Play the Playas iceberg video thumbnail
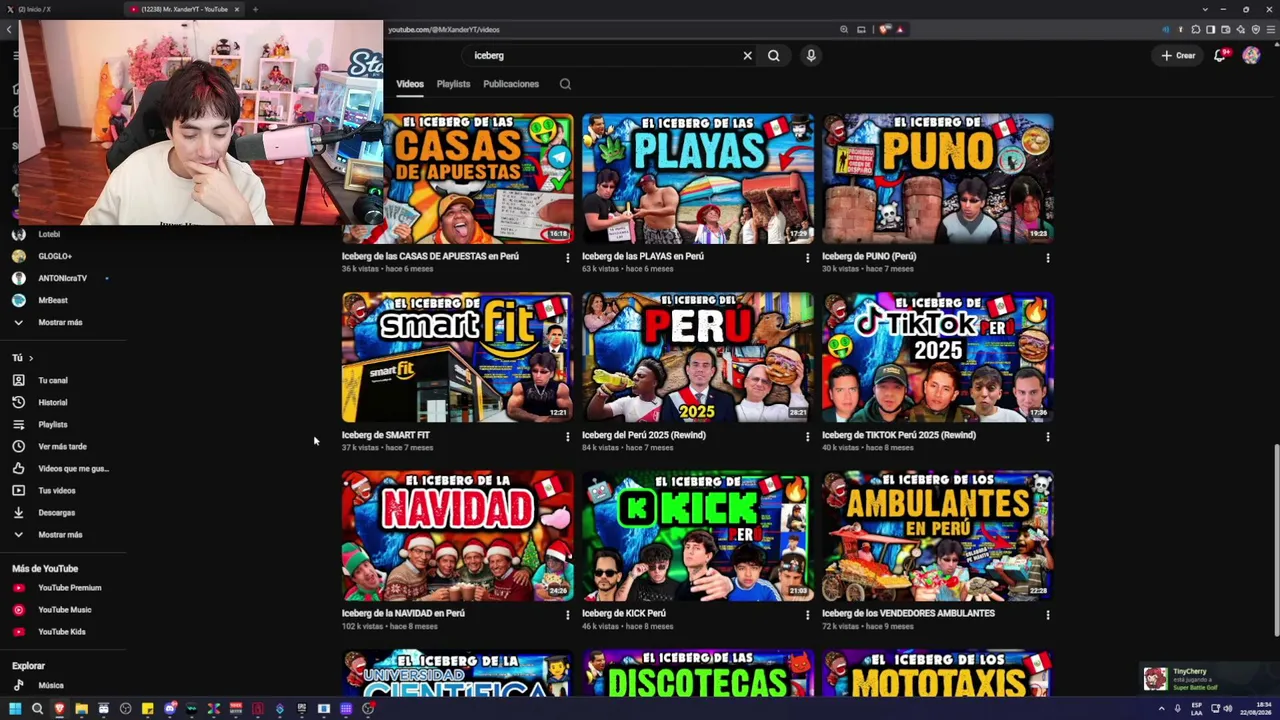 pyautogui.click(x=698, y=178)
